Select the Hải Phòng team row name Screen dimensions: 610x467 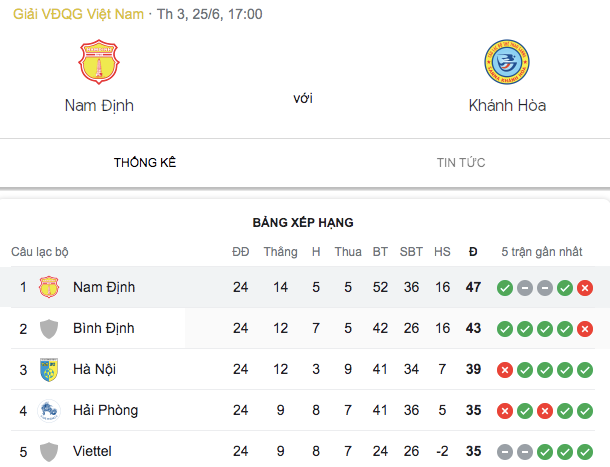tap(105, 411)
